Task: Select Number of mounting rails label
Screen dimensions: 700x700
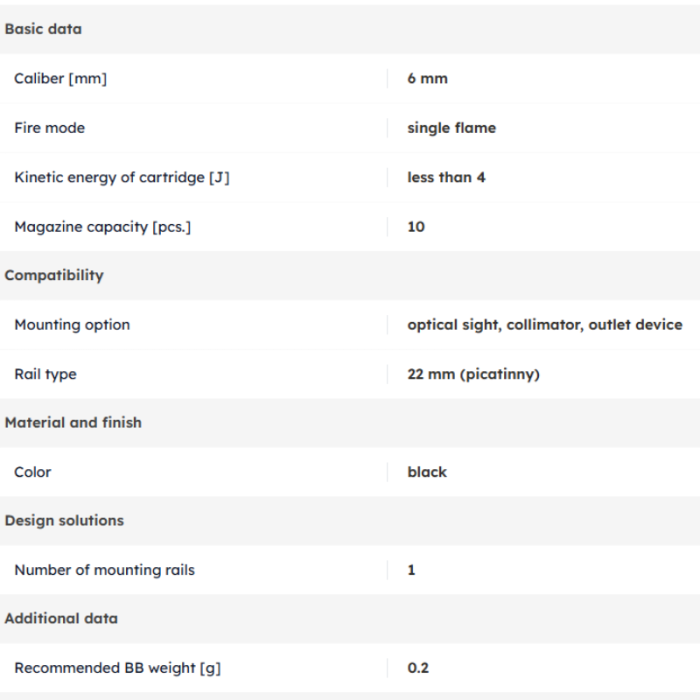Action: (x=104, y=570)
